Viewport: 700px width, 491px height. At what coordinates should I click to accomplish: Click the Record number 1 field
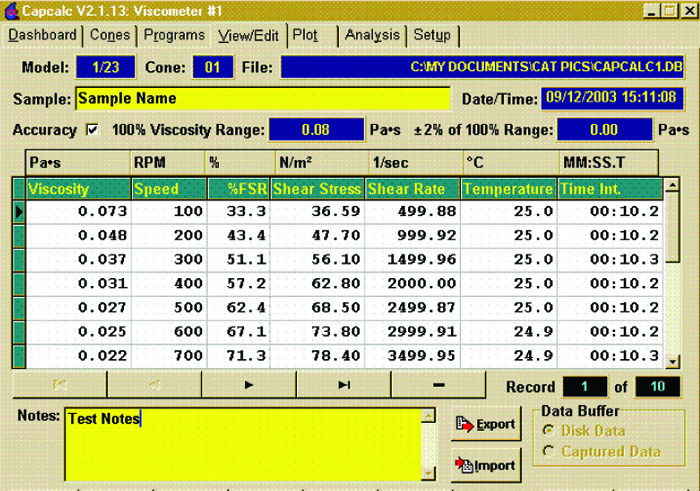tap(585, 387)
